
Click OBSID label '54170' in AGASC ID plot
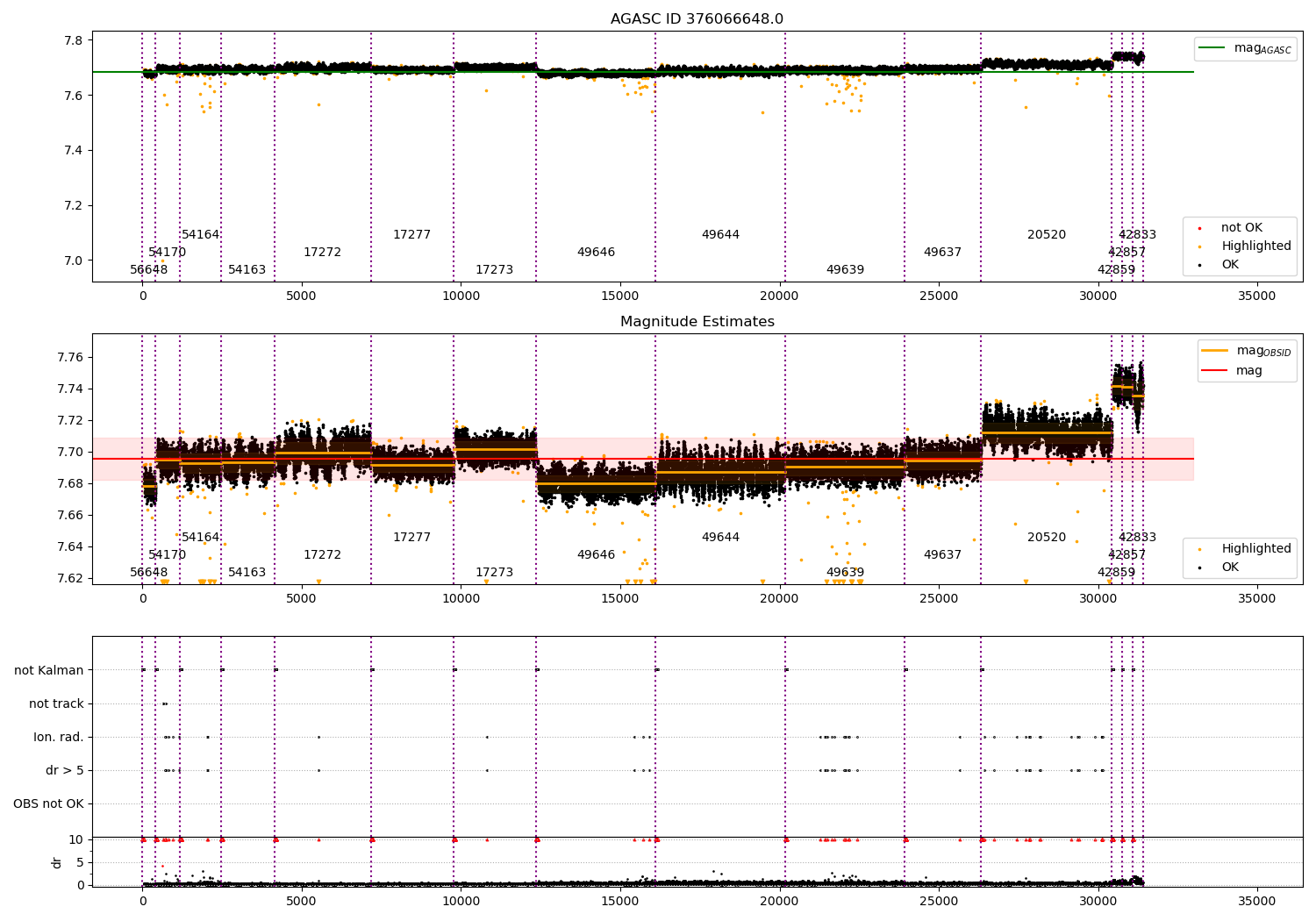(168, 253)
